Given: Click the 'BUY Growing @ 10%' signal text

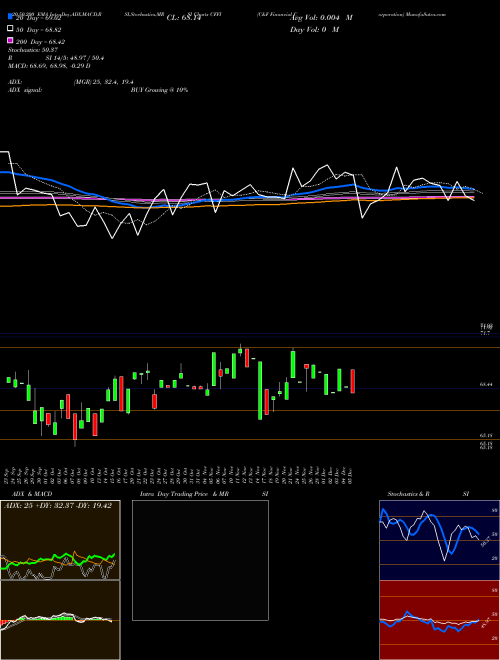Looking at the screenshot, I should [159, 90].
